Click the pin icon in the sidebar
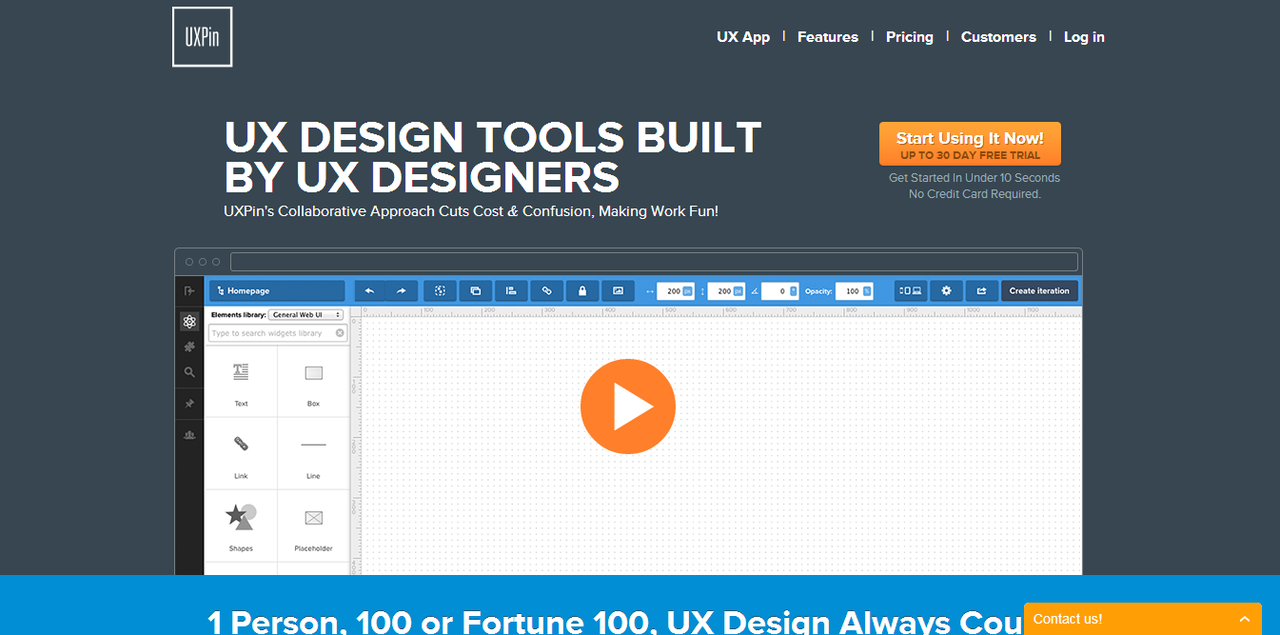The height and width of the screenshot is (635, 1280). coord(189,404)
